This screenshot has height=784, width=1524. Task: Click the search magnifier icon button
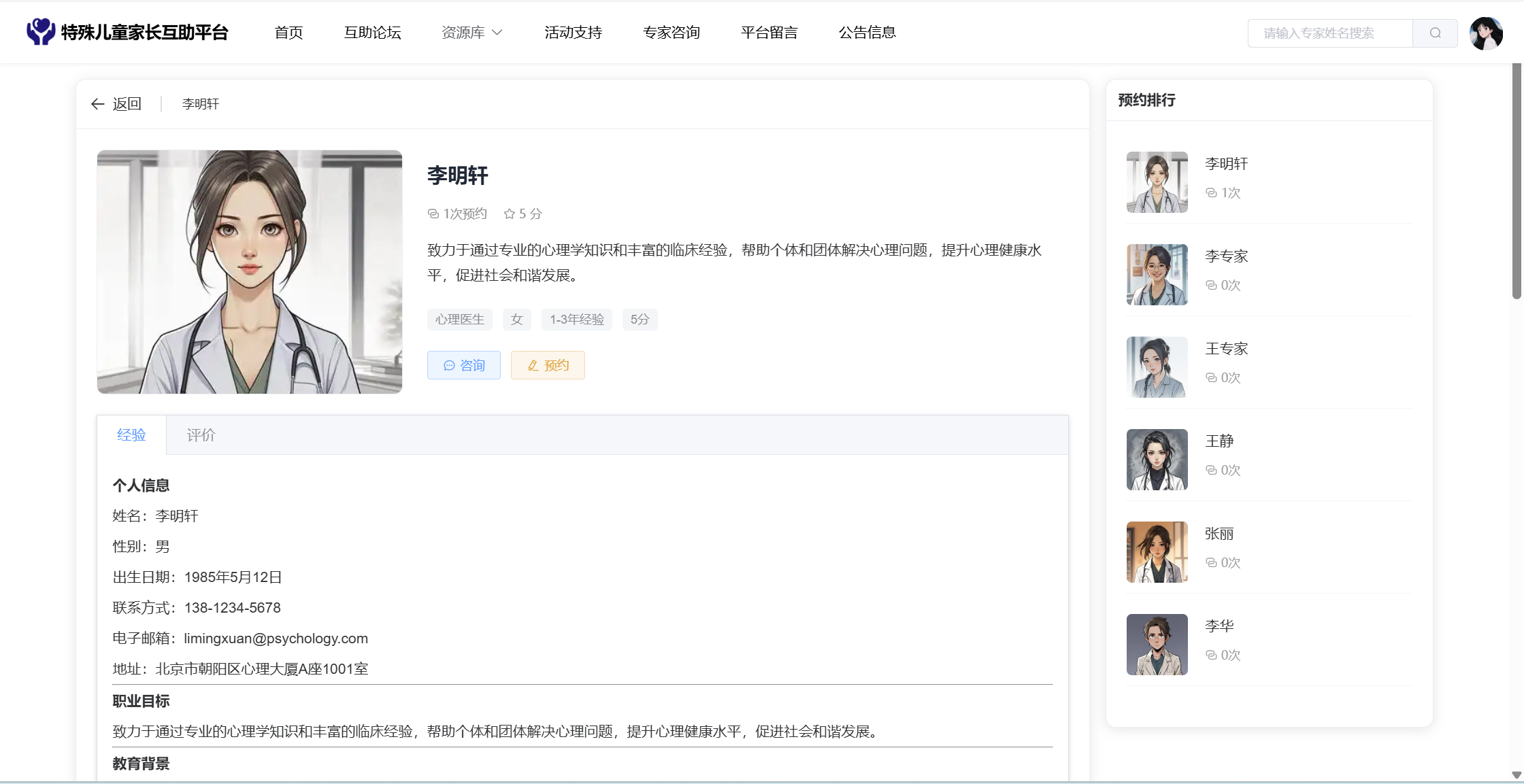point(1435,33)
